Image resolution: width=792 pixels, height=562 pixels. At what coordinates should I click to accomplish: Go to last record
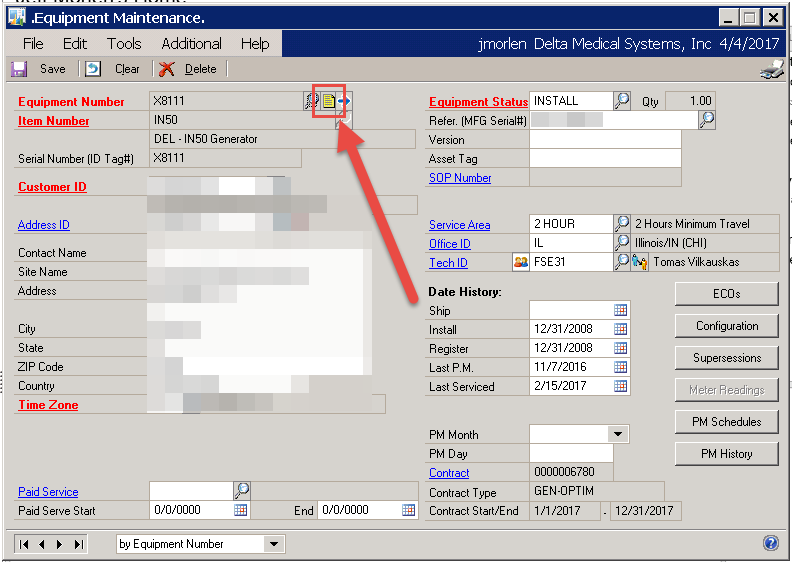click(x=78, y=544)
